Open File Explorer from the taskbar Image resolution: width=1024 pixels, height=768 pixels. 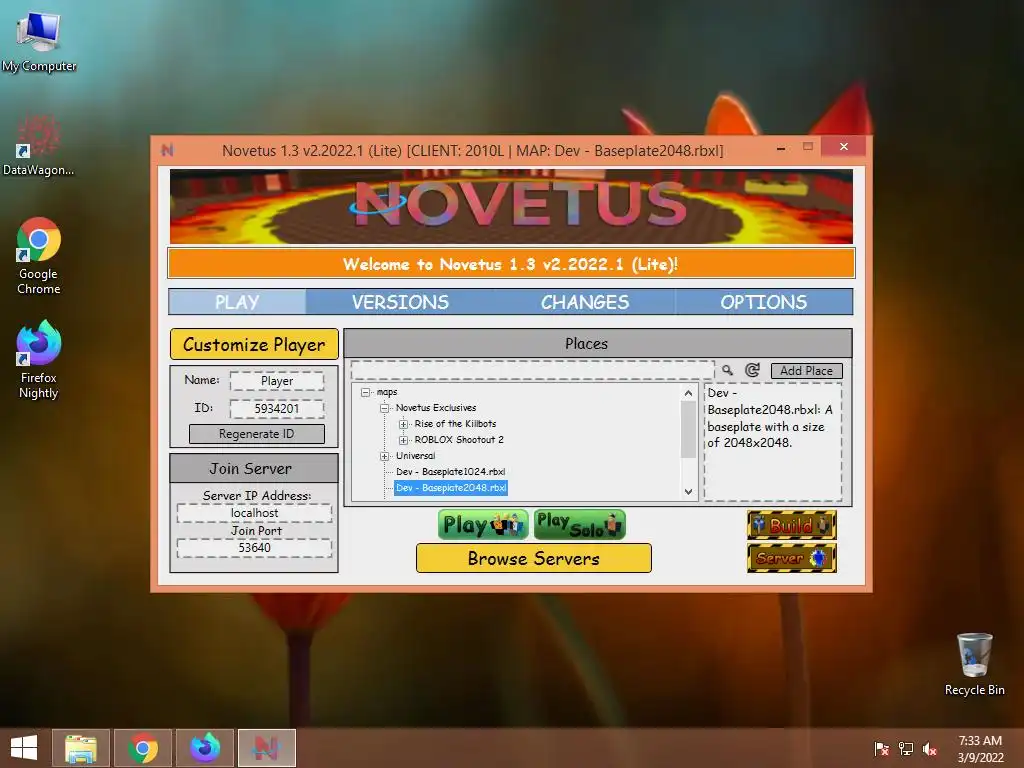81,748
